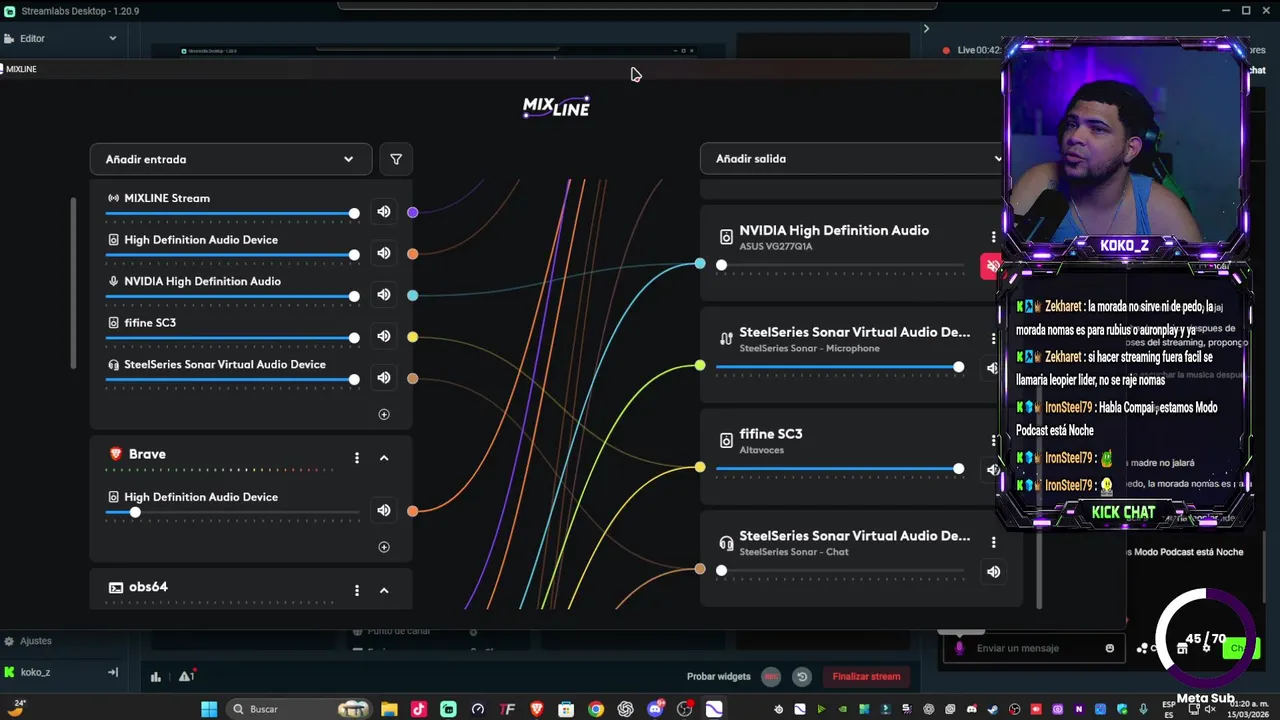Open Google Chrome from taskbar
This screenshot has width=1280, height=720.
click(596, 709)
